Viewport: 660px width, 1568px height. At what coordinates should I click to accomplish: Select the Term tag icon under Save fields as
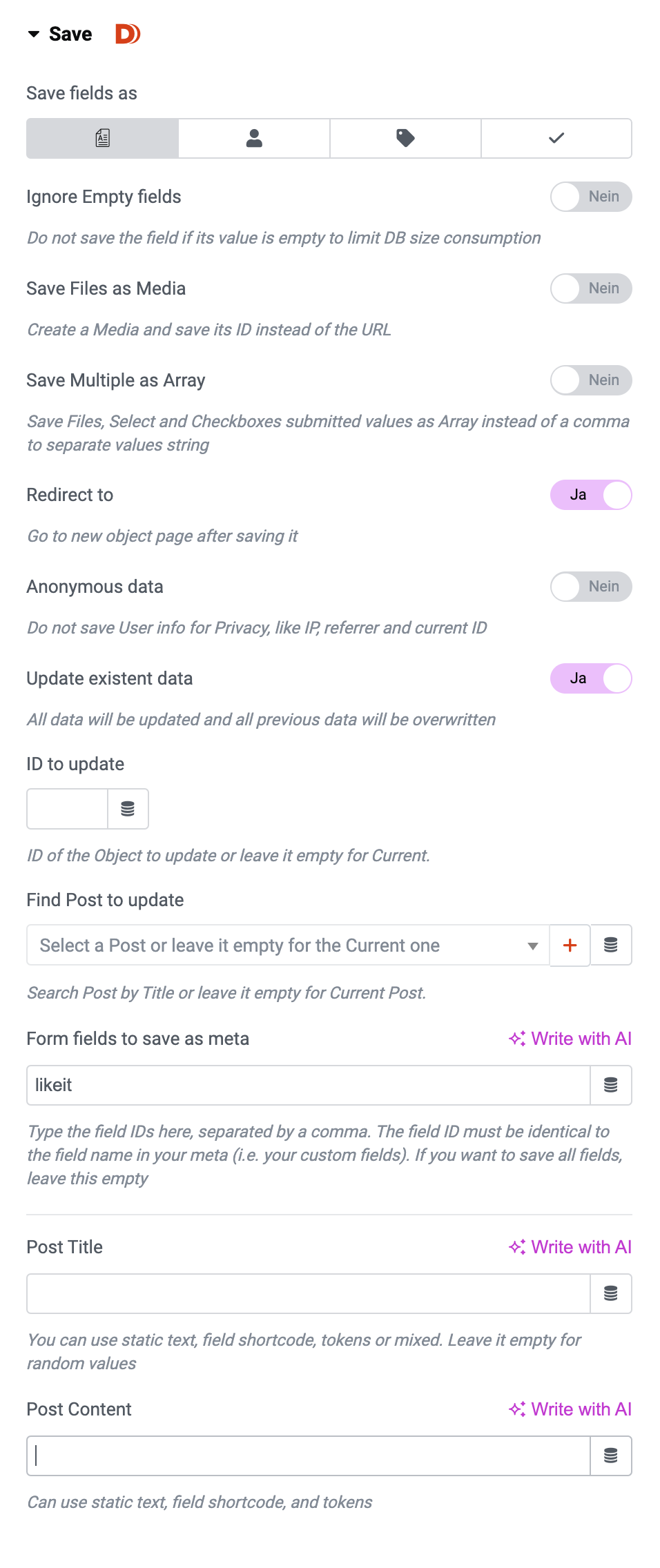click(x=405, y=139)
